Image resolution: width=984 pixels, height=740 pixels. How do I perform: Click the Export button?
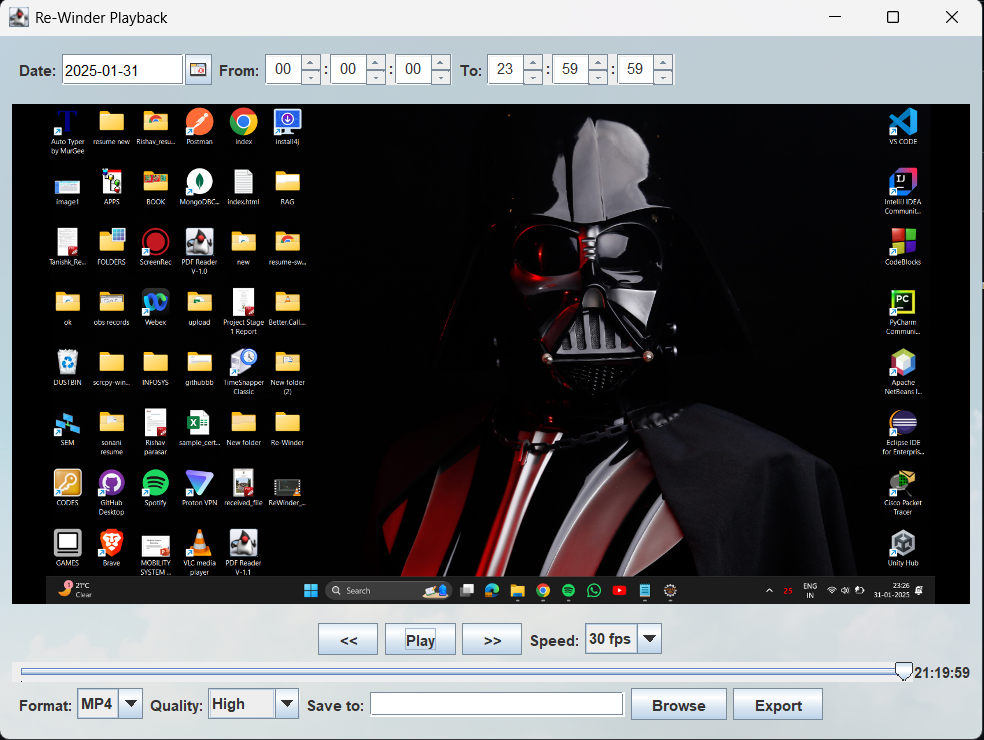778,705
